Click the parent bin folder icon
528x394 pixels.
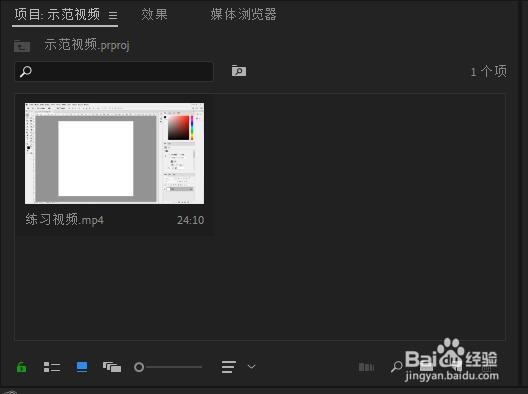(x=22, y=46)
